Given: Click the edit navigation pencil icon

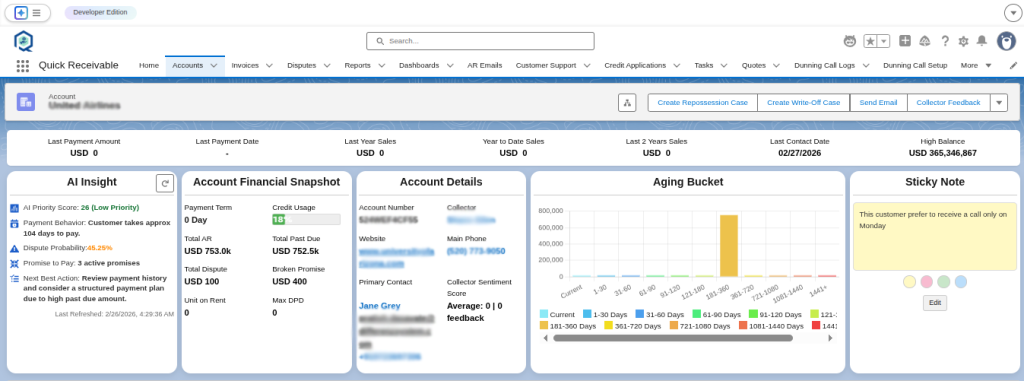Looking at the screenshot, I should coord(1014,65).
